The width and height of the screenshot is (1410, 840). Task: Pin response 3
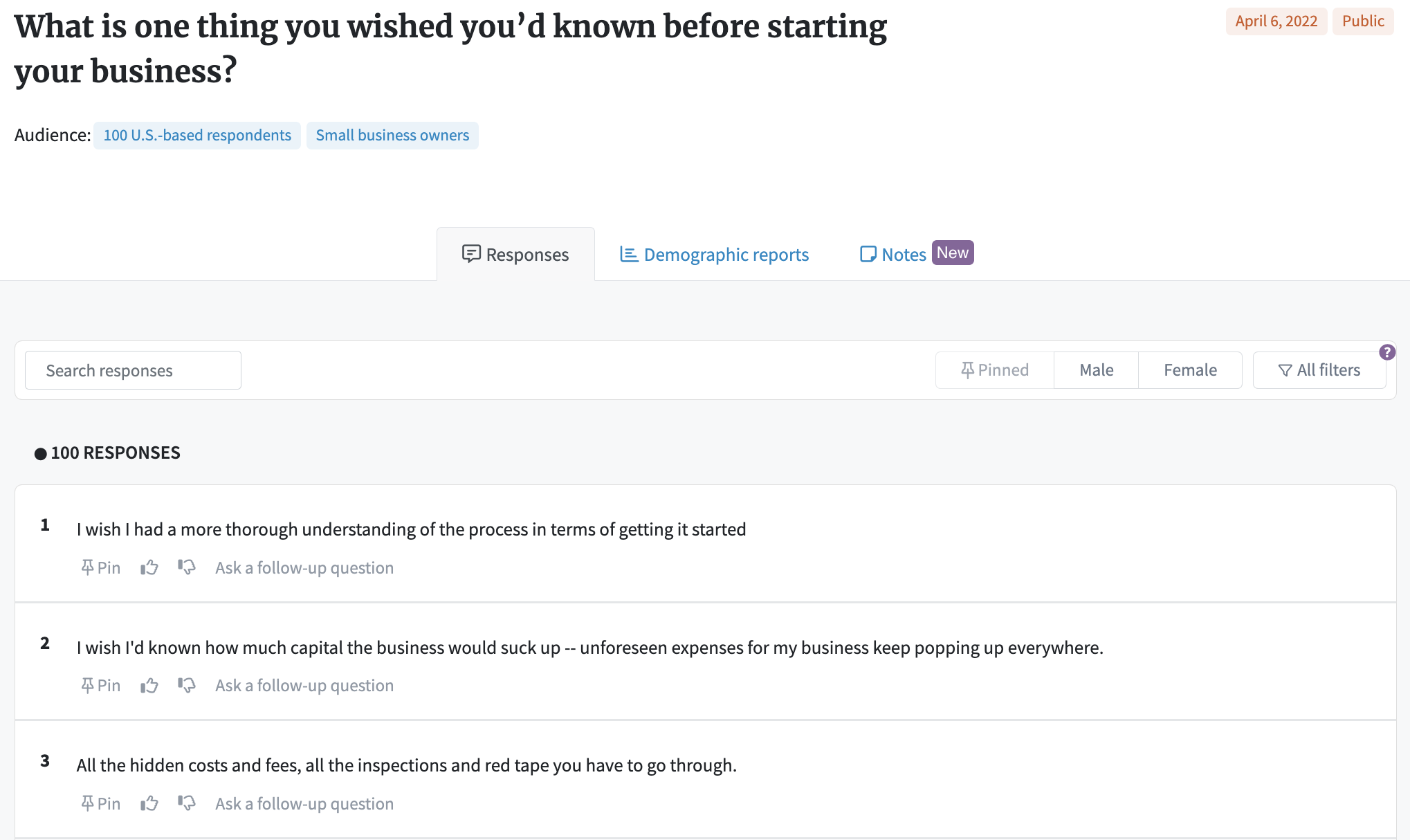[101, 804]
